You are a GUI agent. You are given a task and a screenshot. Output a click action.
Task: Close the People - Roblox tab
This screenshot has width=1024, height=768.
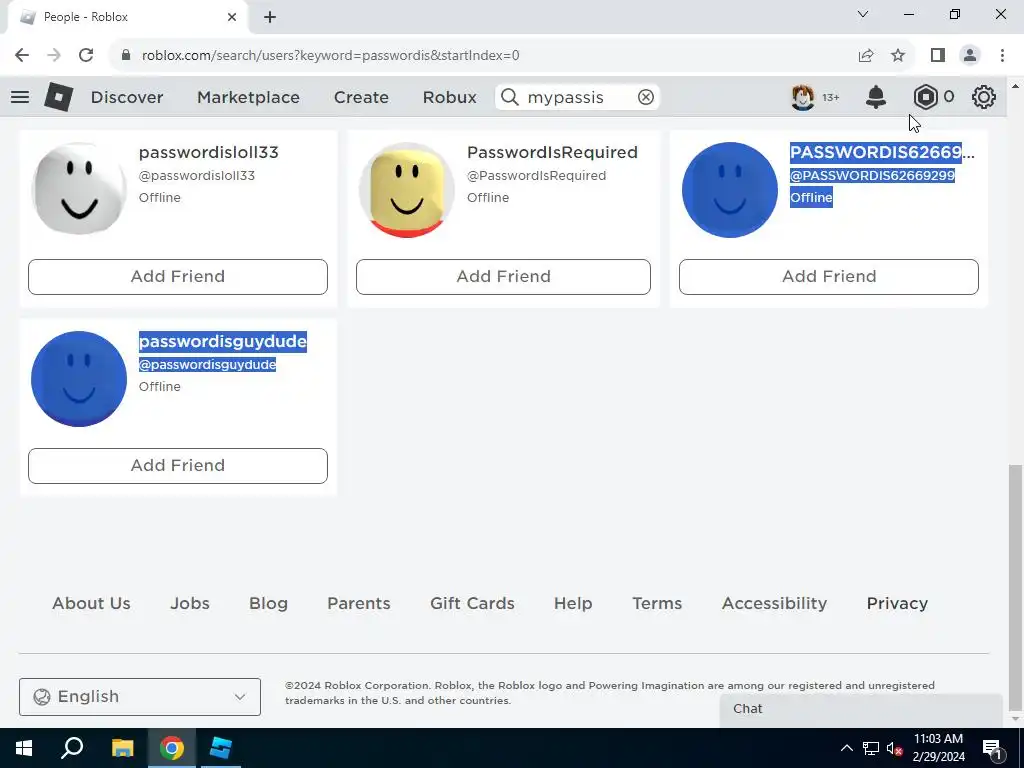(232, 17)
